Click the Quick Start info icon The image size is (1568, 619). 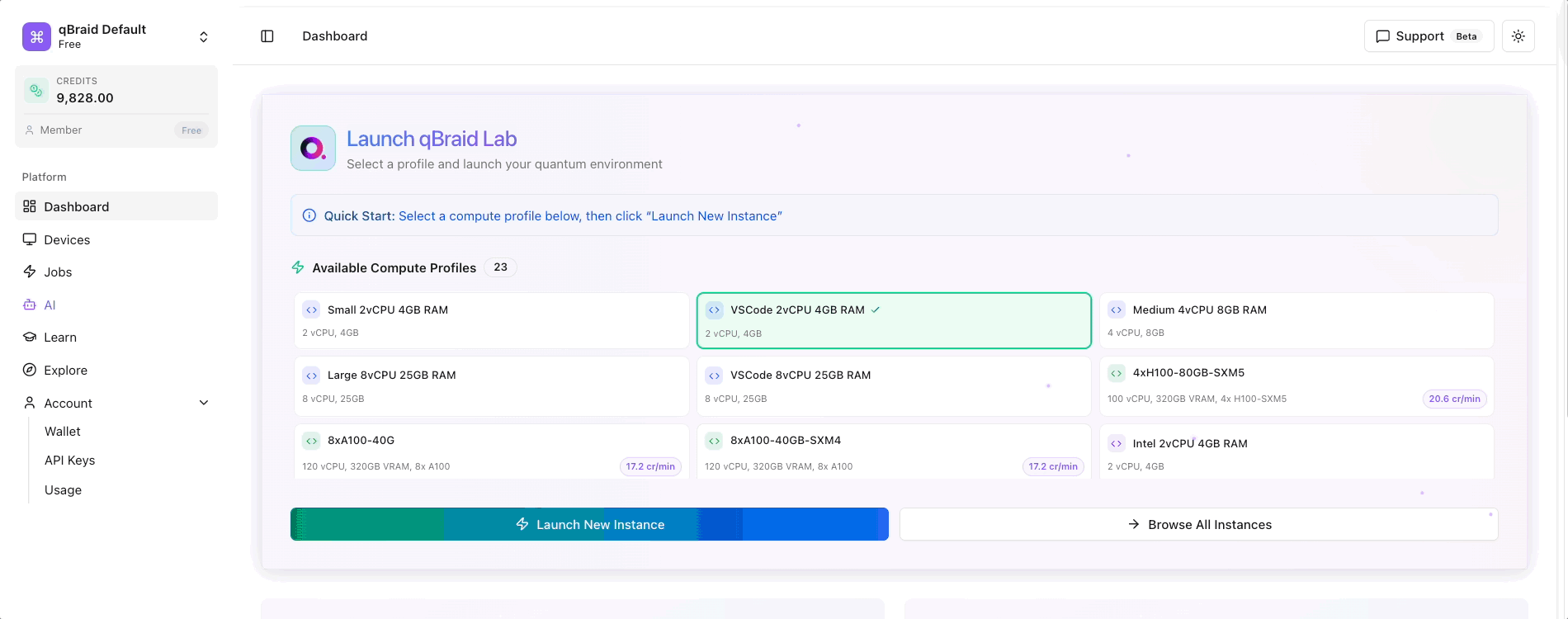(x=309, y=215)
